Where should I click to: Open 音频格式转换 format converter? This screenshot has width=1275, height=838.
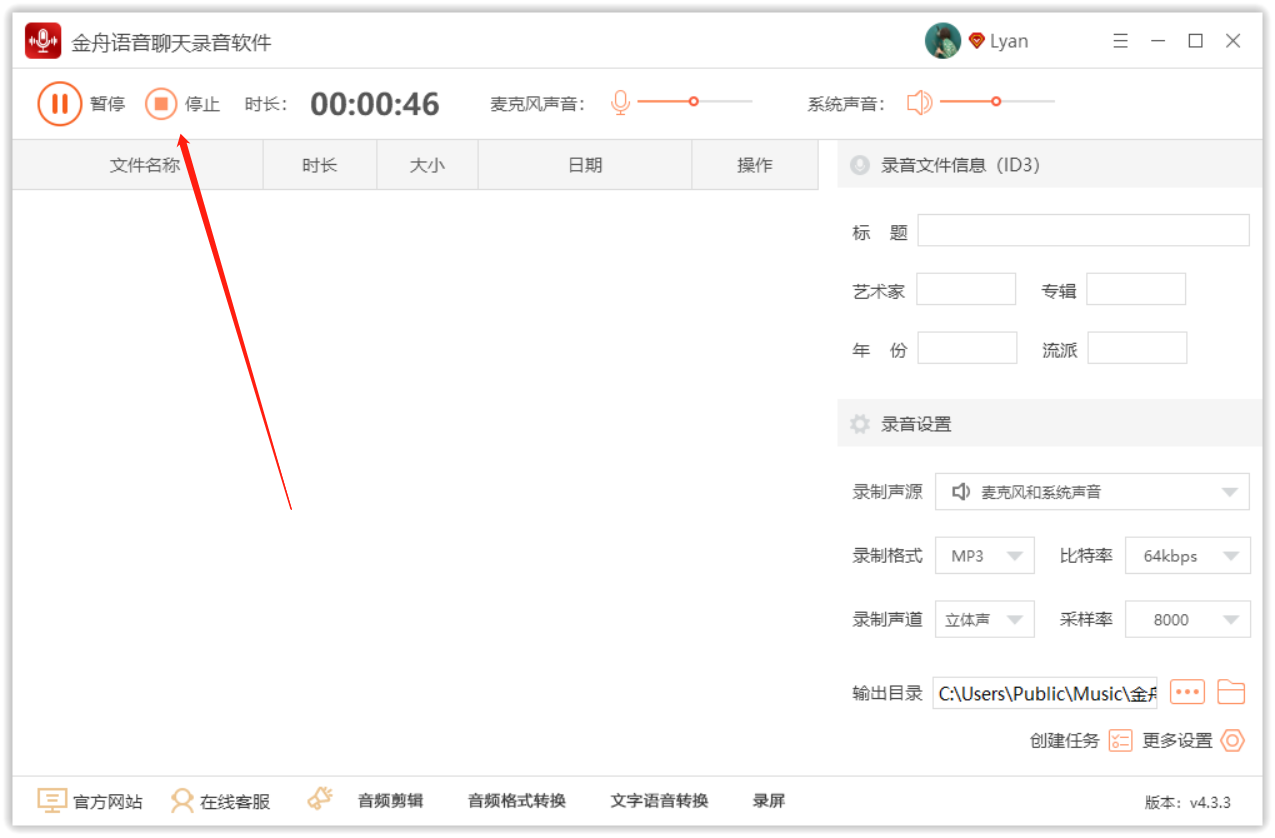(517, 800)
